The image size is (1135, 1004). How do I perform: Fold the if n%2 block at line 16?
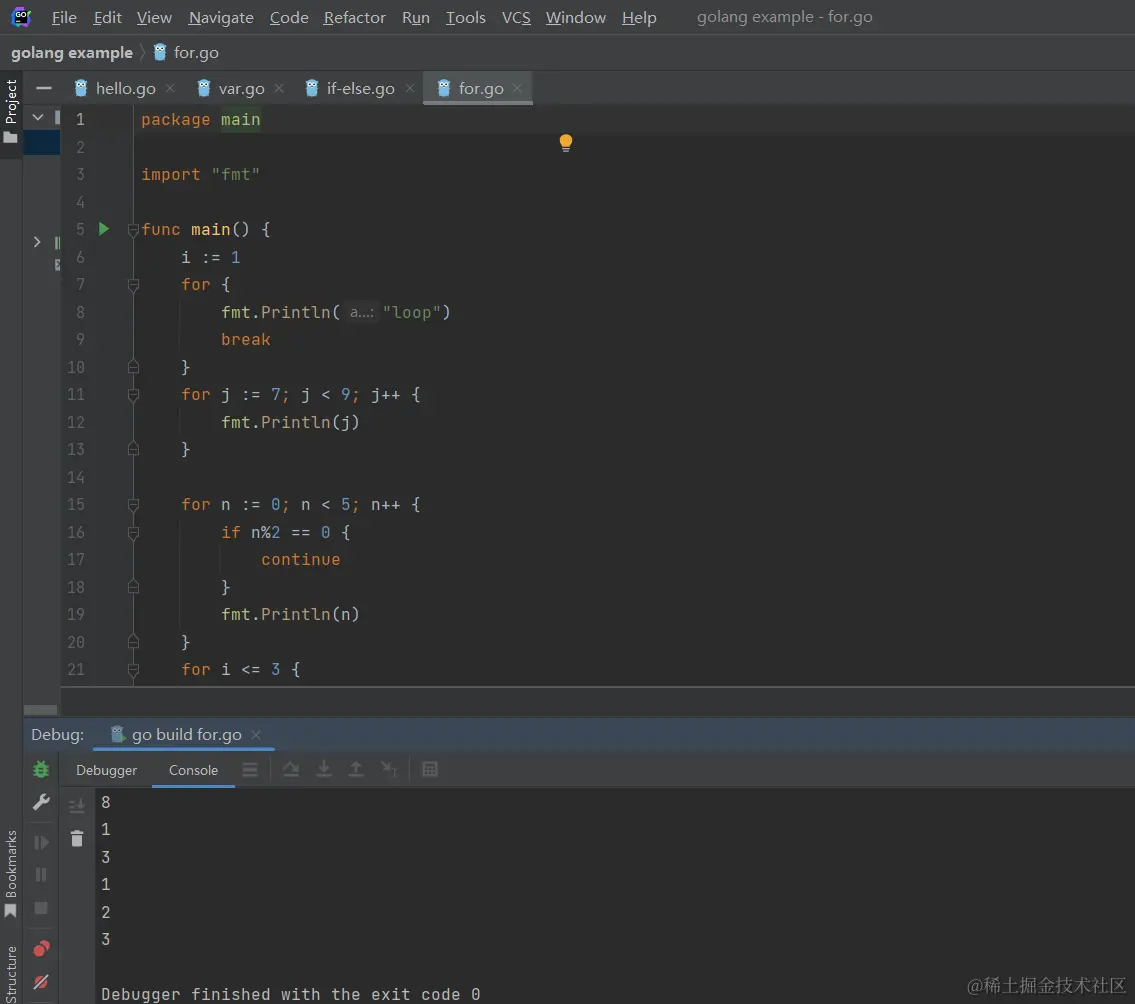(133, 533)
